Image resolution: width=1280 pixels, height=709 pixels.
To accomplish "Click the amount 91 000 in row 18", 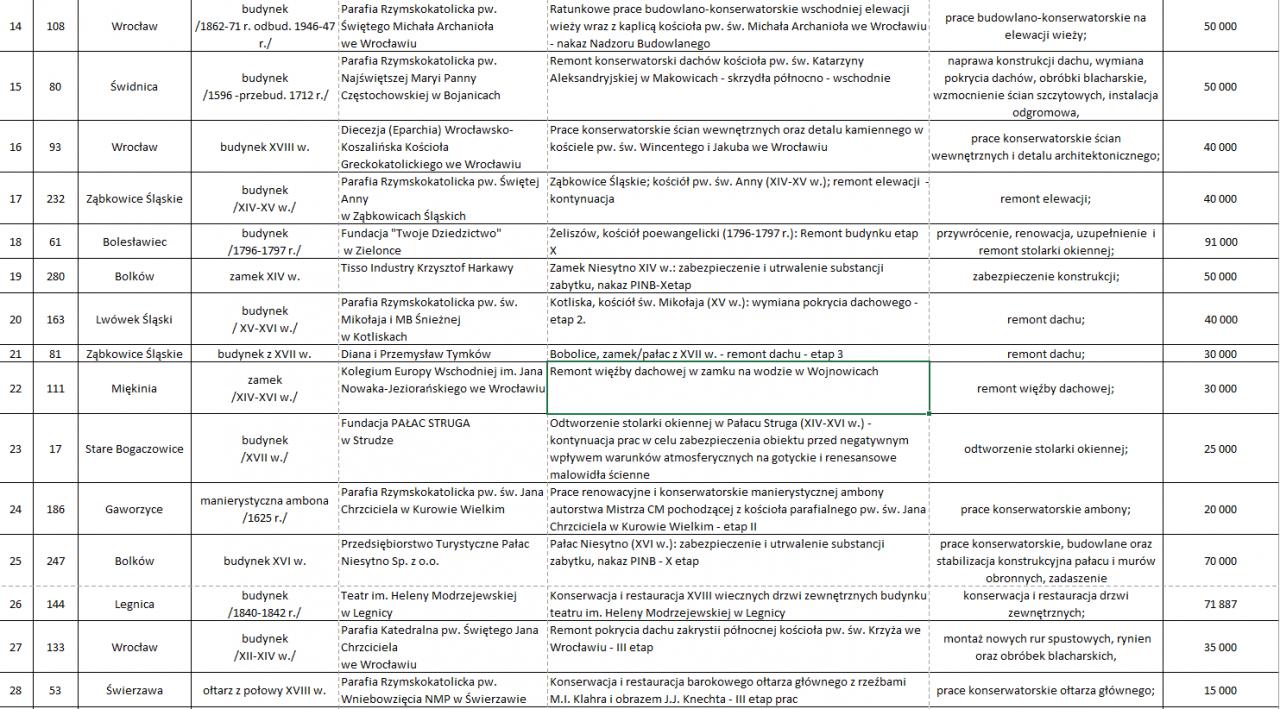I will click(1220, 242).
